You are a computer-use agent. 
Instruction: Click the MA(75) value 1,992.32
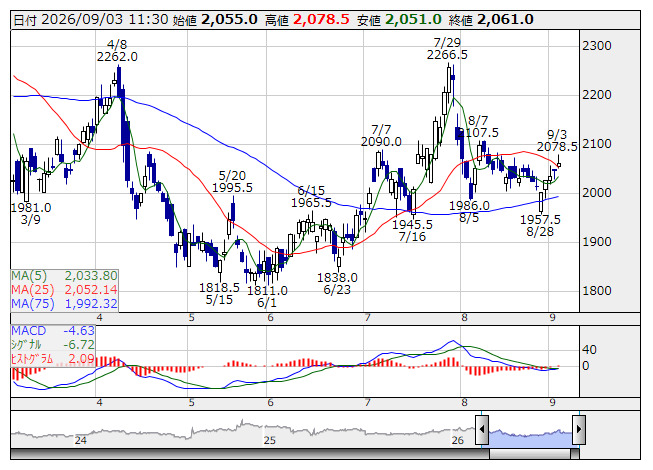(x=91, y=303)
